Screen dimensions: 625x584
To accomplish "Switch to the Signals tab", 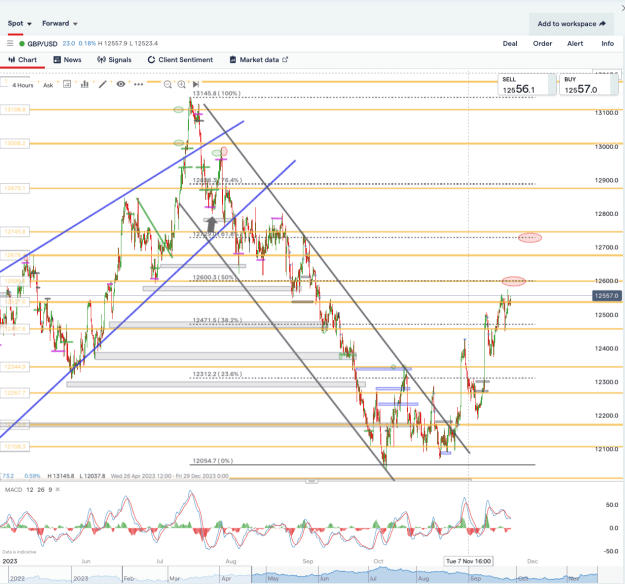I will click(114, 60).
